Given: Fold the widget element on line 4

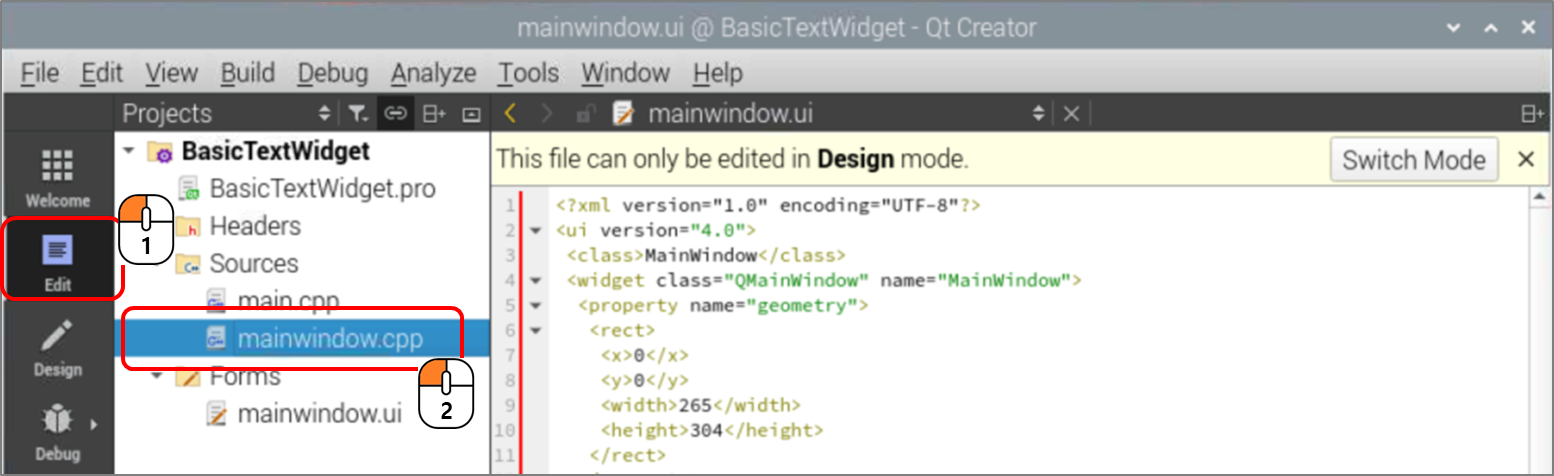Looking at the screenshot, I should 535,281.
